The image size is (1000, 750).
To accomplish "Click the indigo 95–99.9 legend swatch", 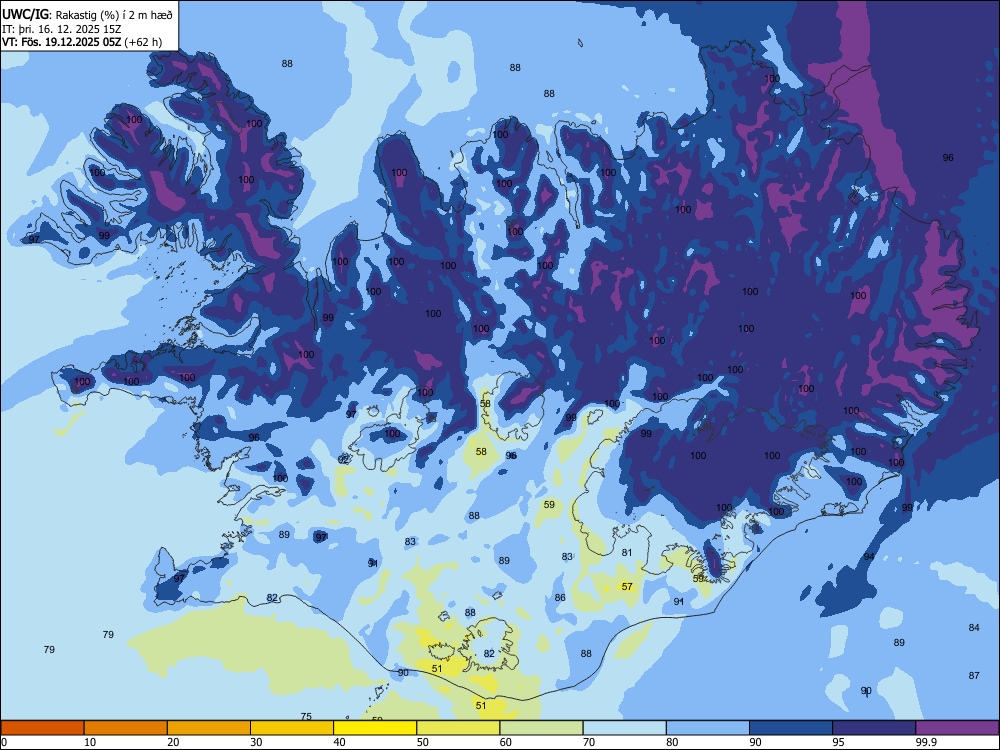I will click(874, 728).
